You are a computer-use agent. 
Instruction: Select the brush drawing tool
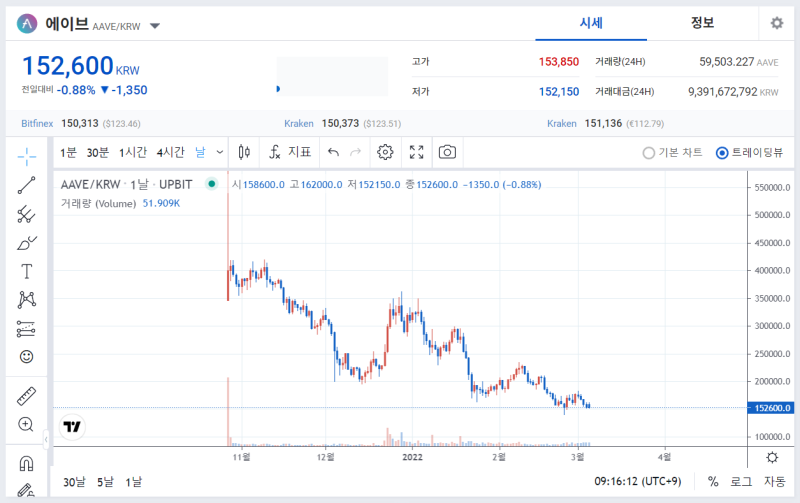point(27,243)
